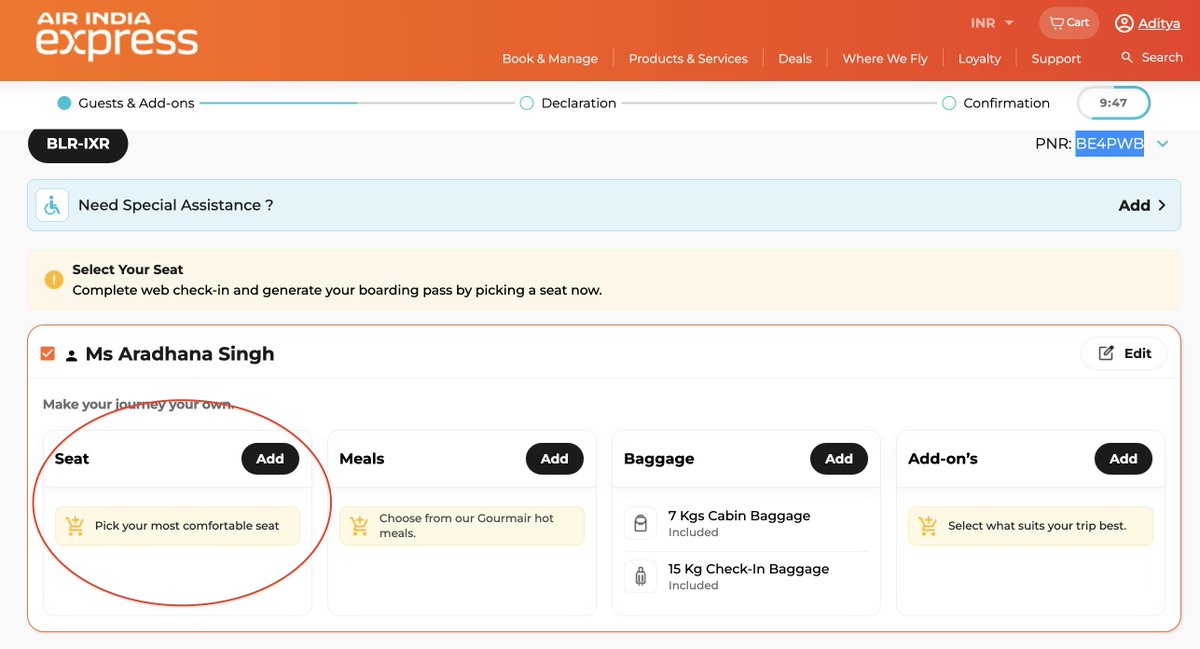The height and width of the screenshot is (649, 1200).
Task: Expand the PNR details chevron
Action: pyautogui.click(x=1163, y=144)
